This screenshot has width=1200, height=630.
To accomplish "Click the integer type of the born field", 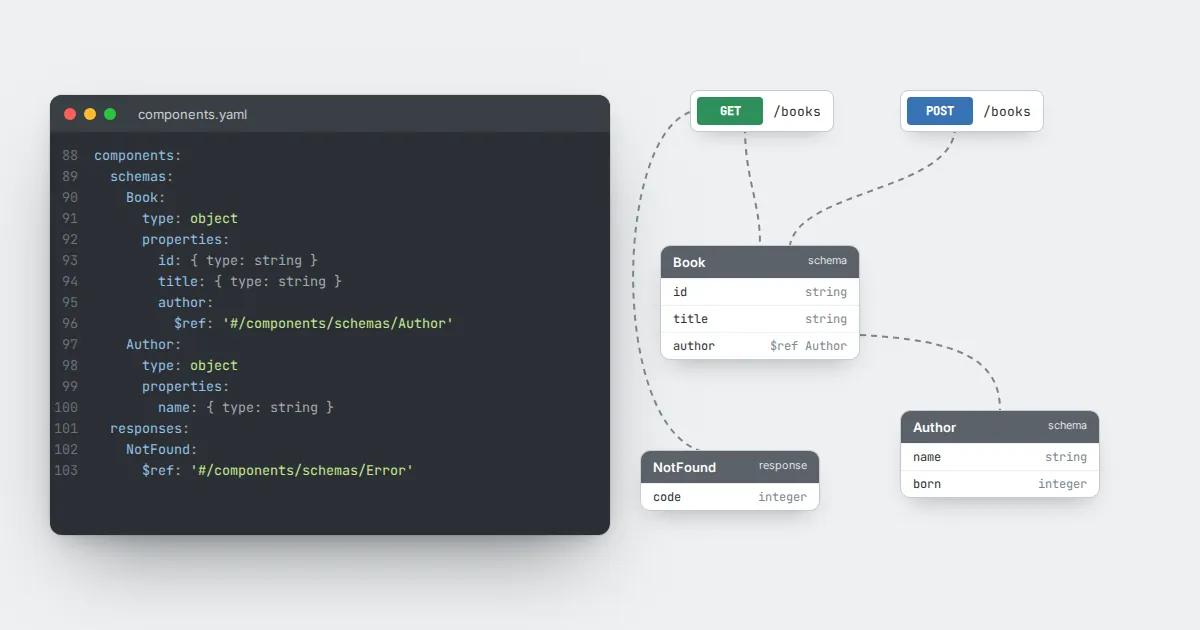I will (1062, 484).
